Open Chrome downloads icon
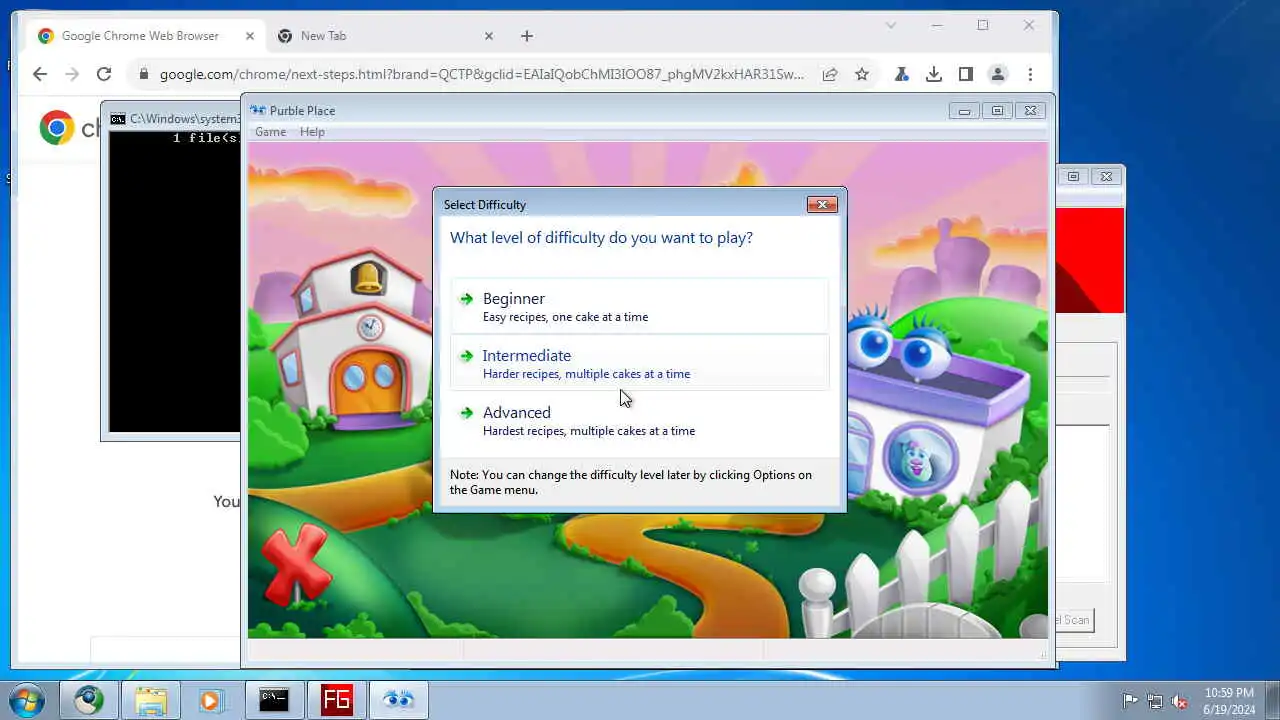 tap(934, 74)
